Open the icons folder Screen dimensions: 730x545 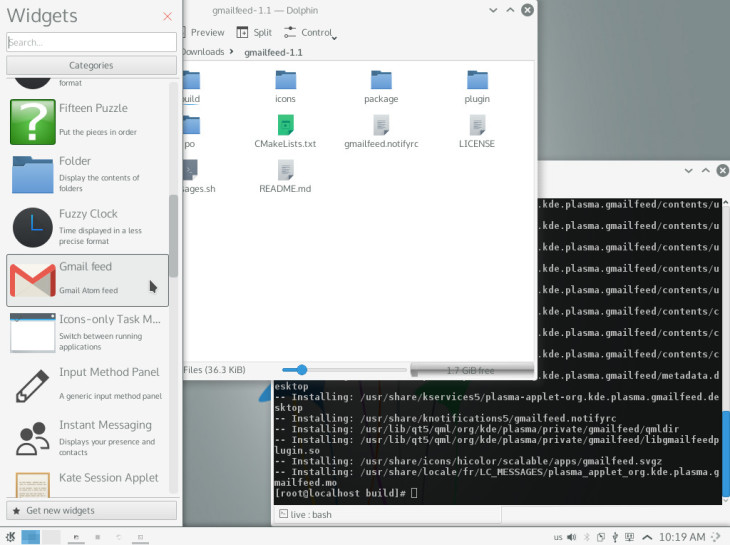pos(285,87)
